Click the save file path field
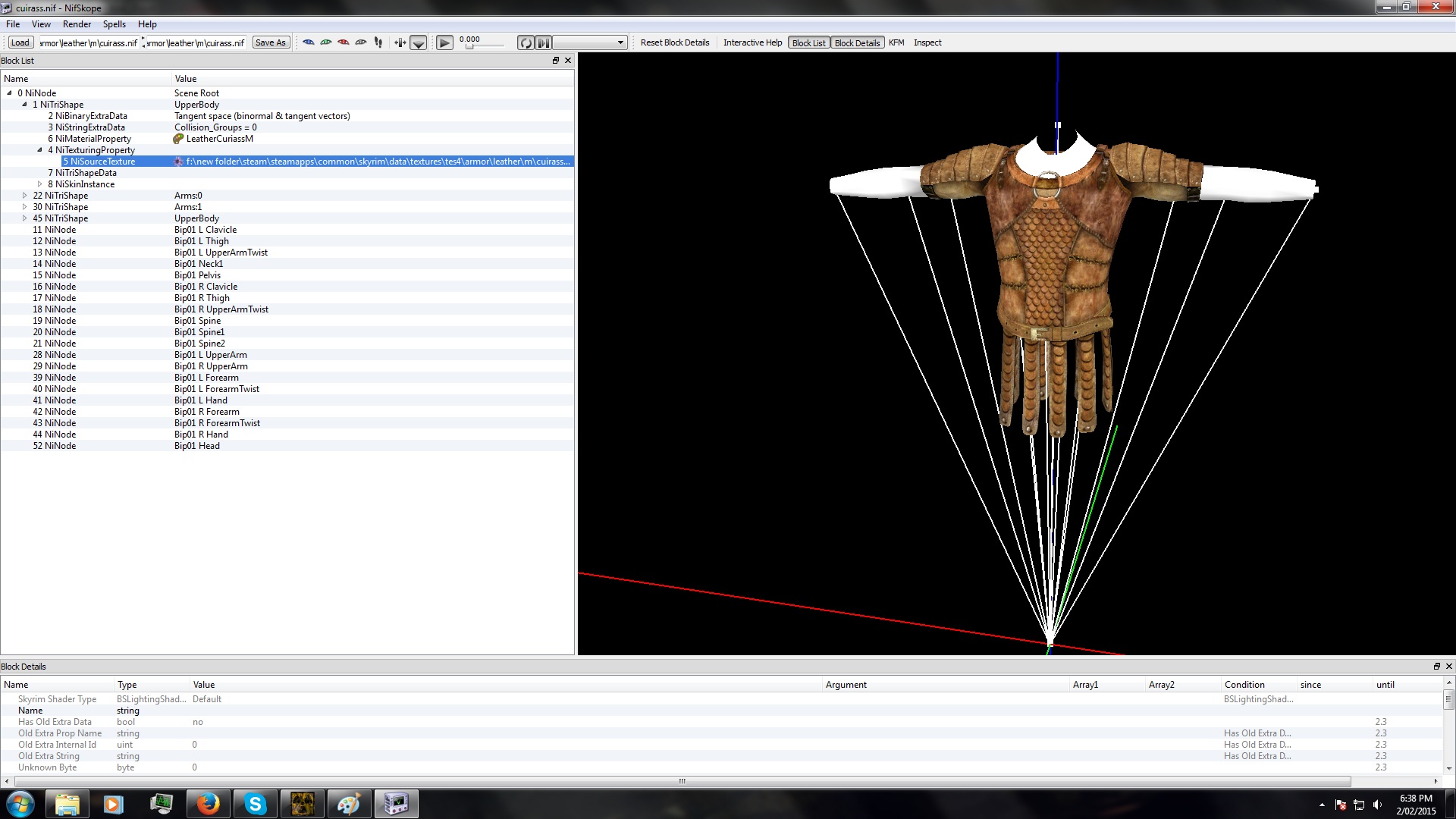1456x819 pixels. point(196,43)
